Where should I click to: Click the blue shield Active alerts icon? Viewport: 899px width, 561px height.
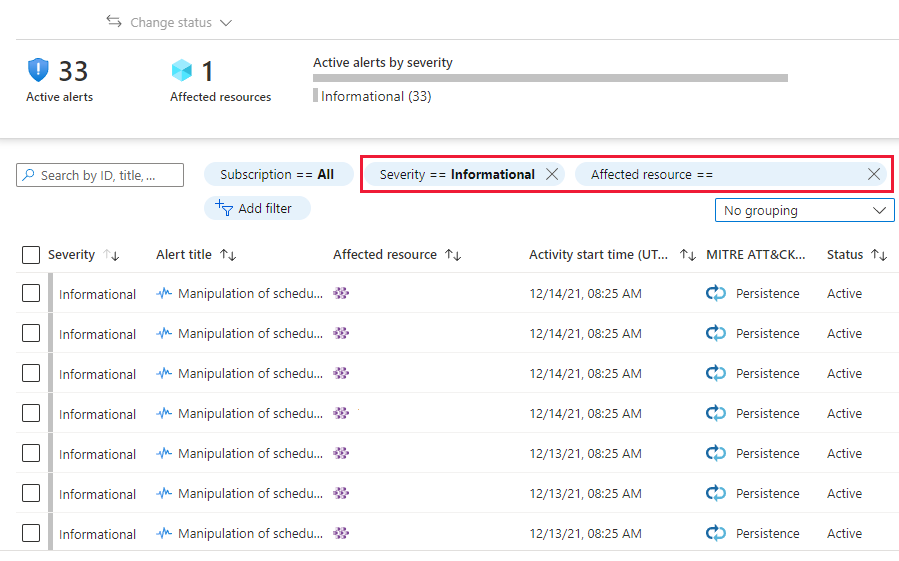[38, 71]
